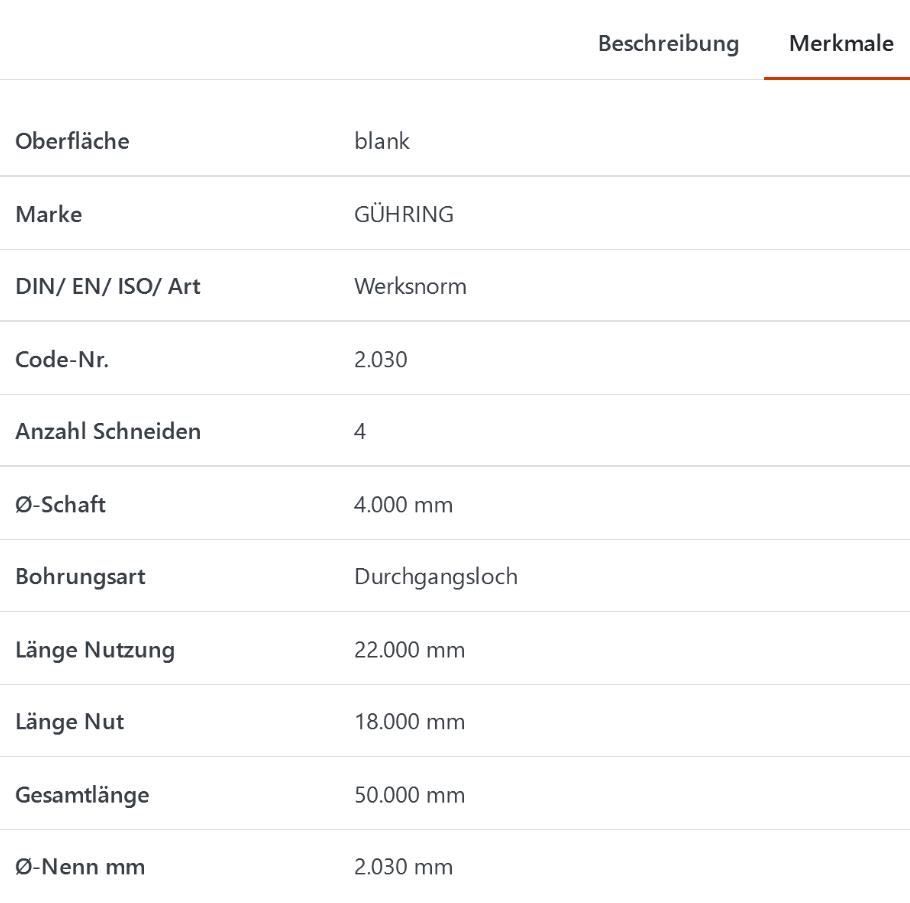Select the Durchgangsloch value
This screenshot has width=910, height=903.
click(x=435, y=577)
